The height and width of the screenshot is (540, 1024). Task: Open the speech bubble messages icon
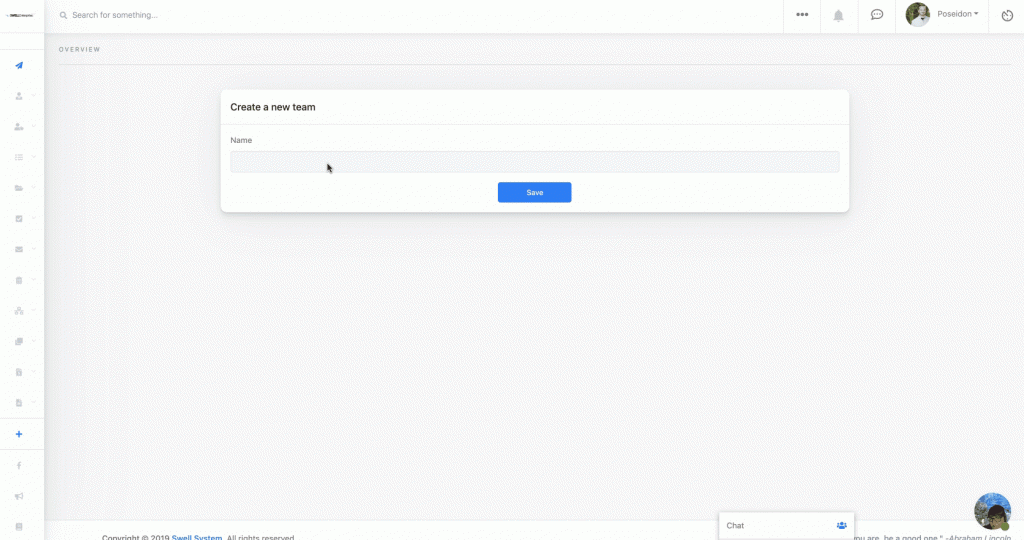(877, 14)
